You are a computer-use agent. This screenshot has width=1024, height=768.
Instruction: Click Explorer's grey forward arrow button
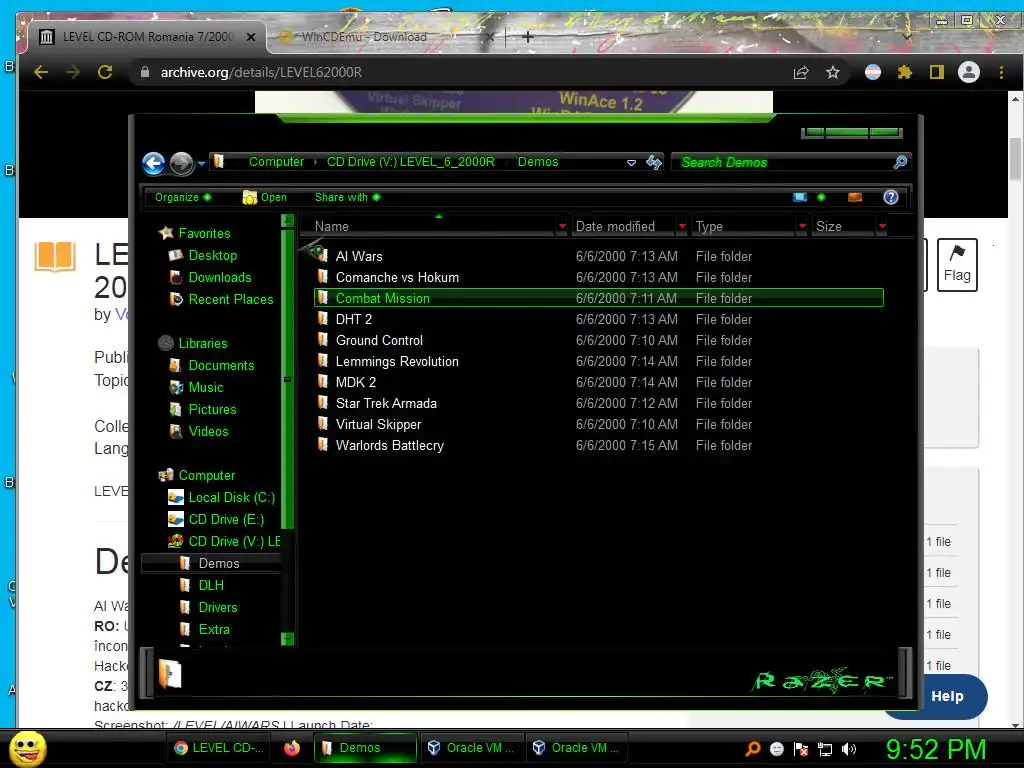click(x=182, y=163)
